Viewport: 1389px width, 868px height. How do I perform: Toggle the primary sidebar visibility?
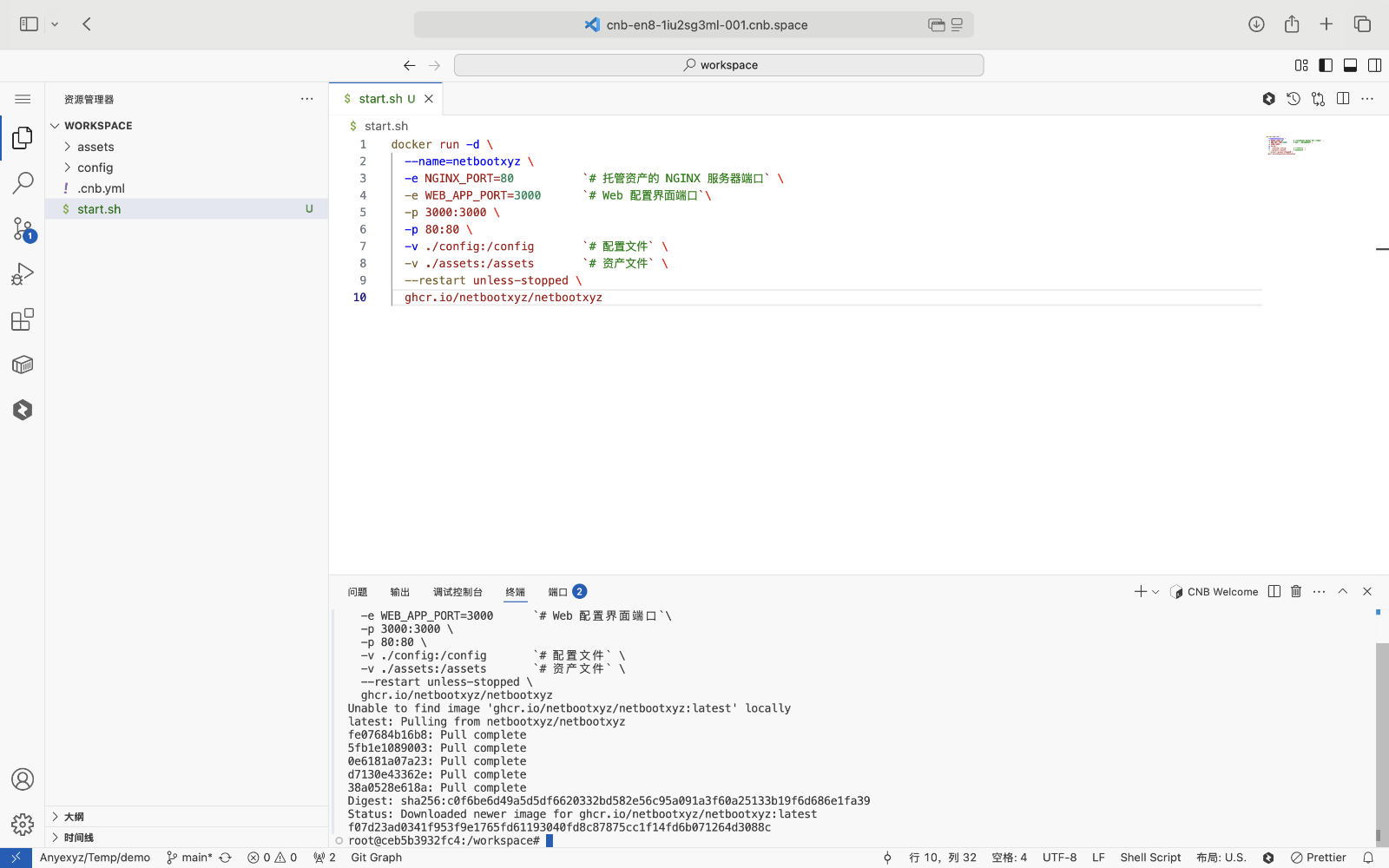click(1326, 65)
